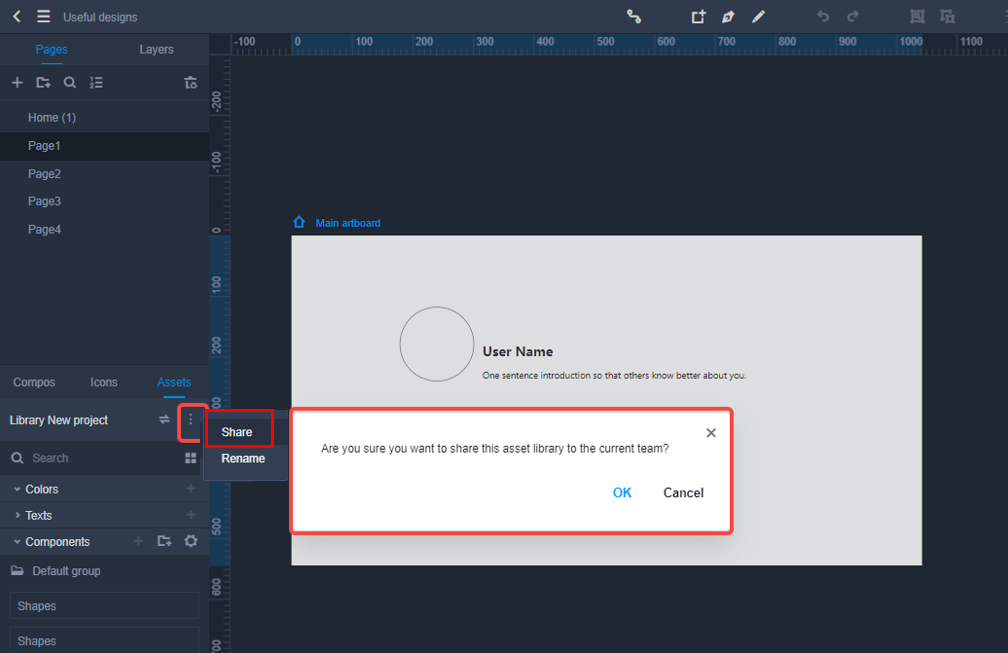Select the One sentence introduction text
This screenshot has width=1008, height=653.
614,375
